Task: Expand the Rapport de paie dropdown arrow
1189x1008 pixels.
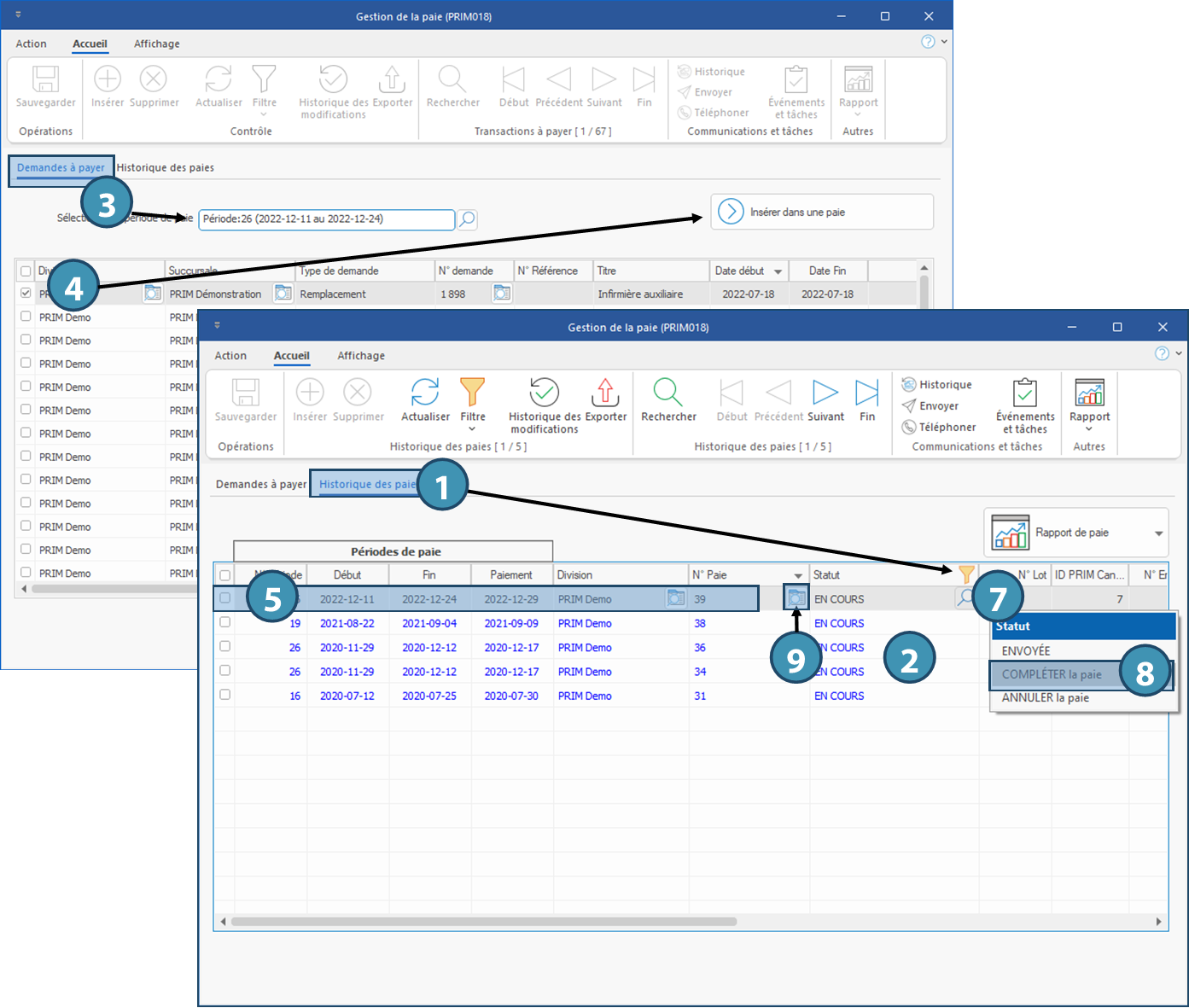Action: pos(1158,533)
